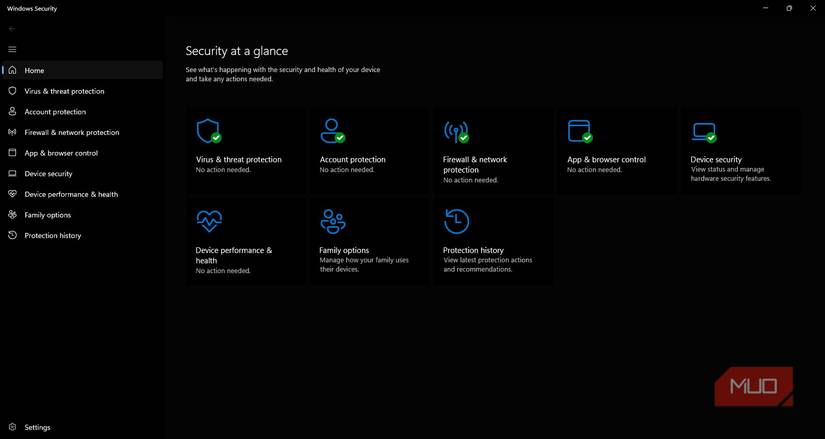Open the Family options card title

344,250
